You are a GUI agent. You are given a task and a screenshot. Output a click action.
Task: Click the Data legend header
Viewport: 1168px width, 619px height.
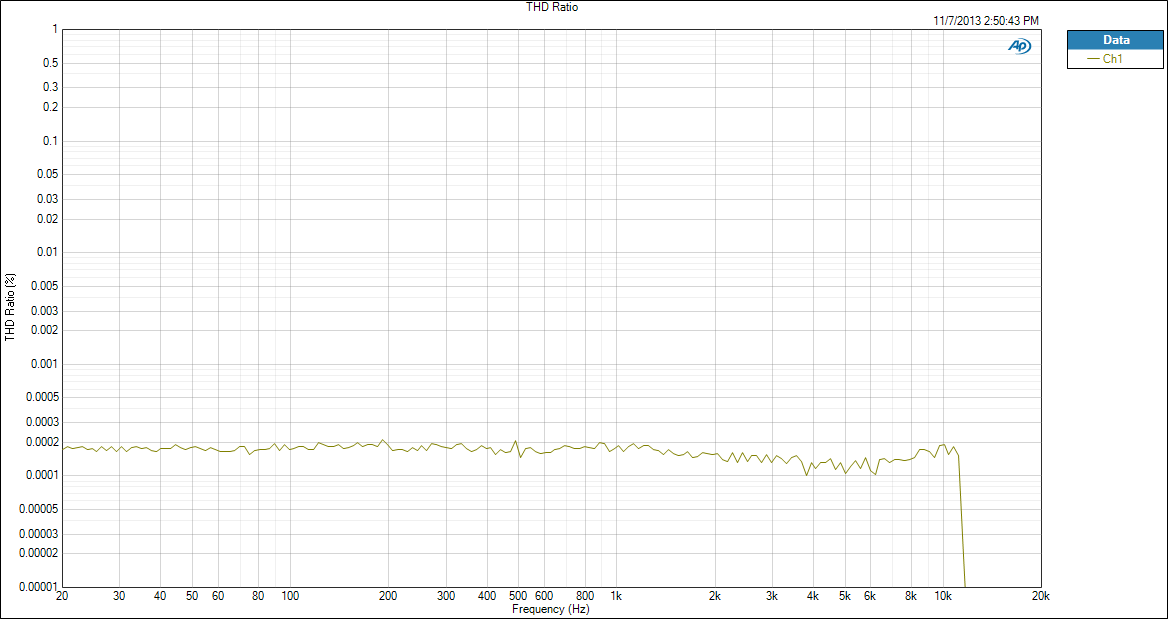pyautogui.click(x=1115, y=40)
